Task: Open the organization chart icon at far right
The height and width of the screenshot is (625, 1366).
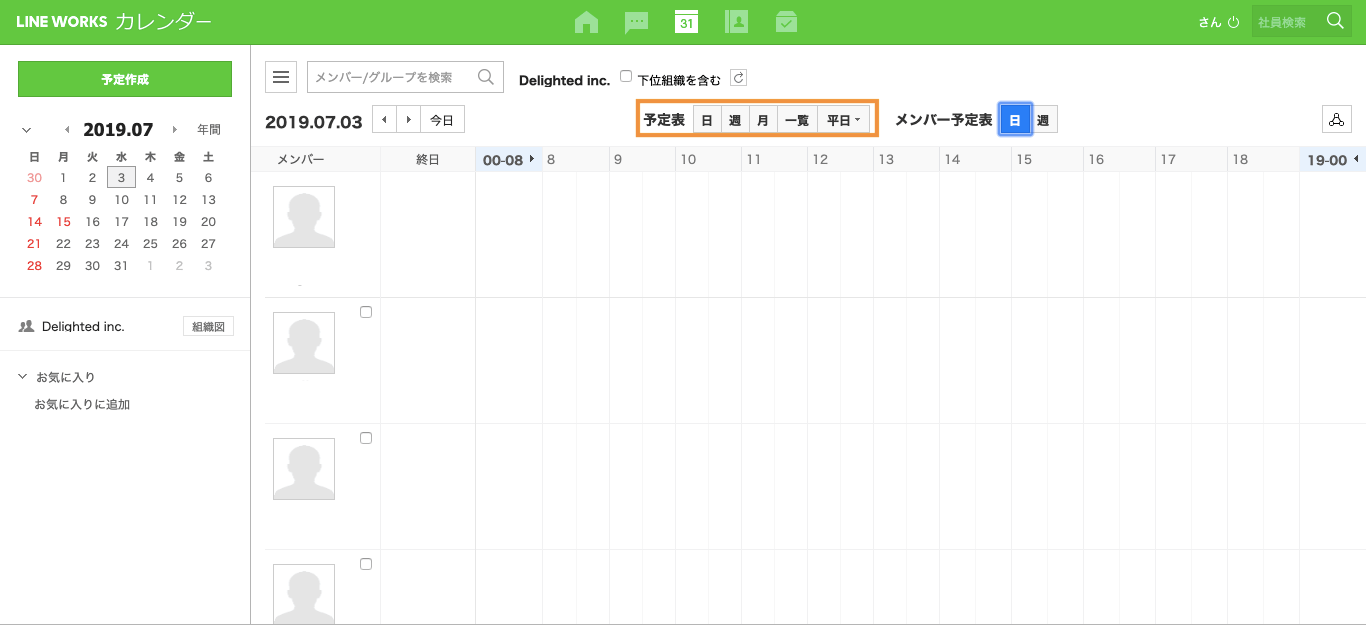Action: 1335,120
